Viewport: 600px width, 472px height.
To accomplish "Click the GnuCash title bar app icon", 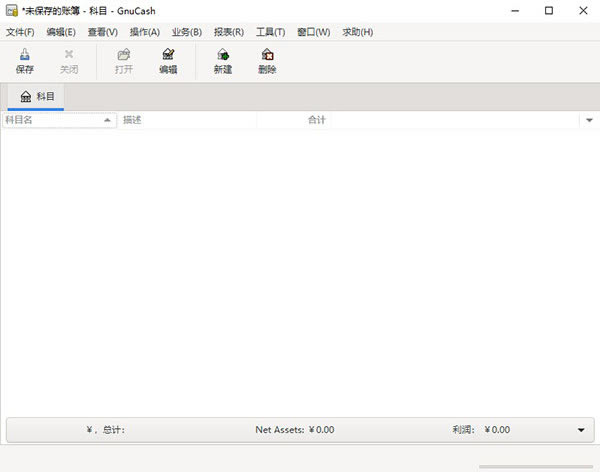I will click(x=11, y=10).
